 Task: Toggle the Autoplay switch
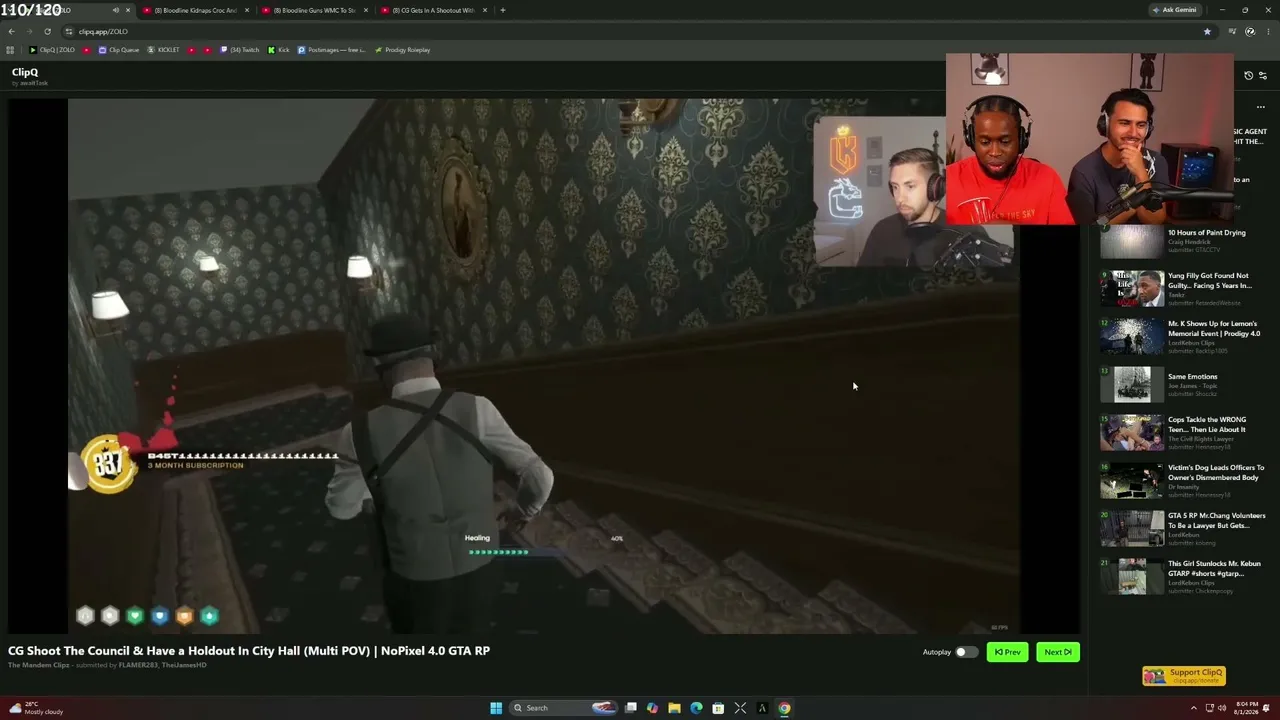pyautogui.click(x=966, y=652)
